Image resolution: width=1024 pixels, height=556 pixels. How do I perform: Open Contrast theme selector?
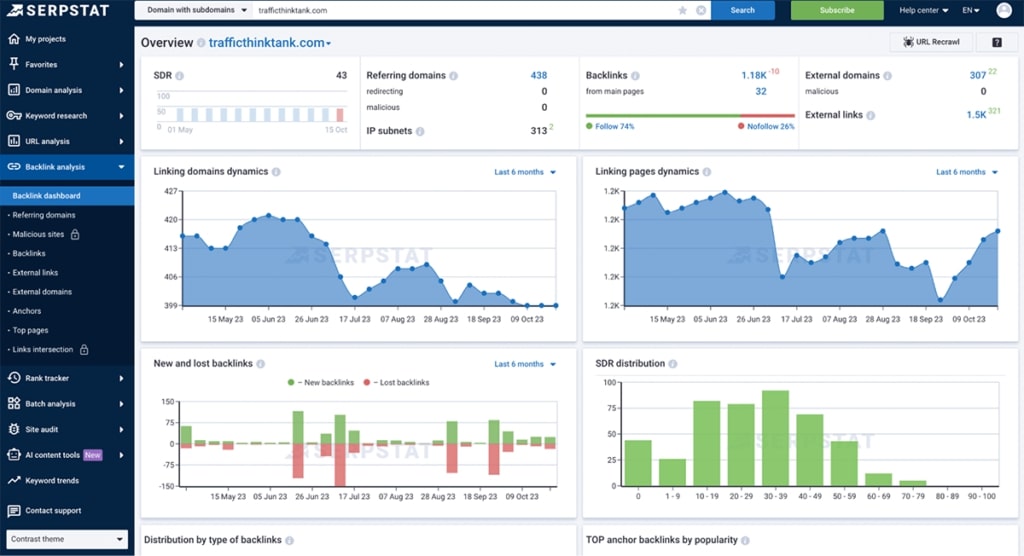click(x=67, y=539)
